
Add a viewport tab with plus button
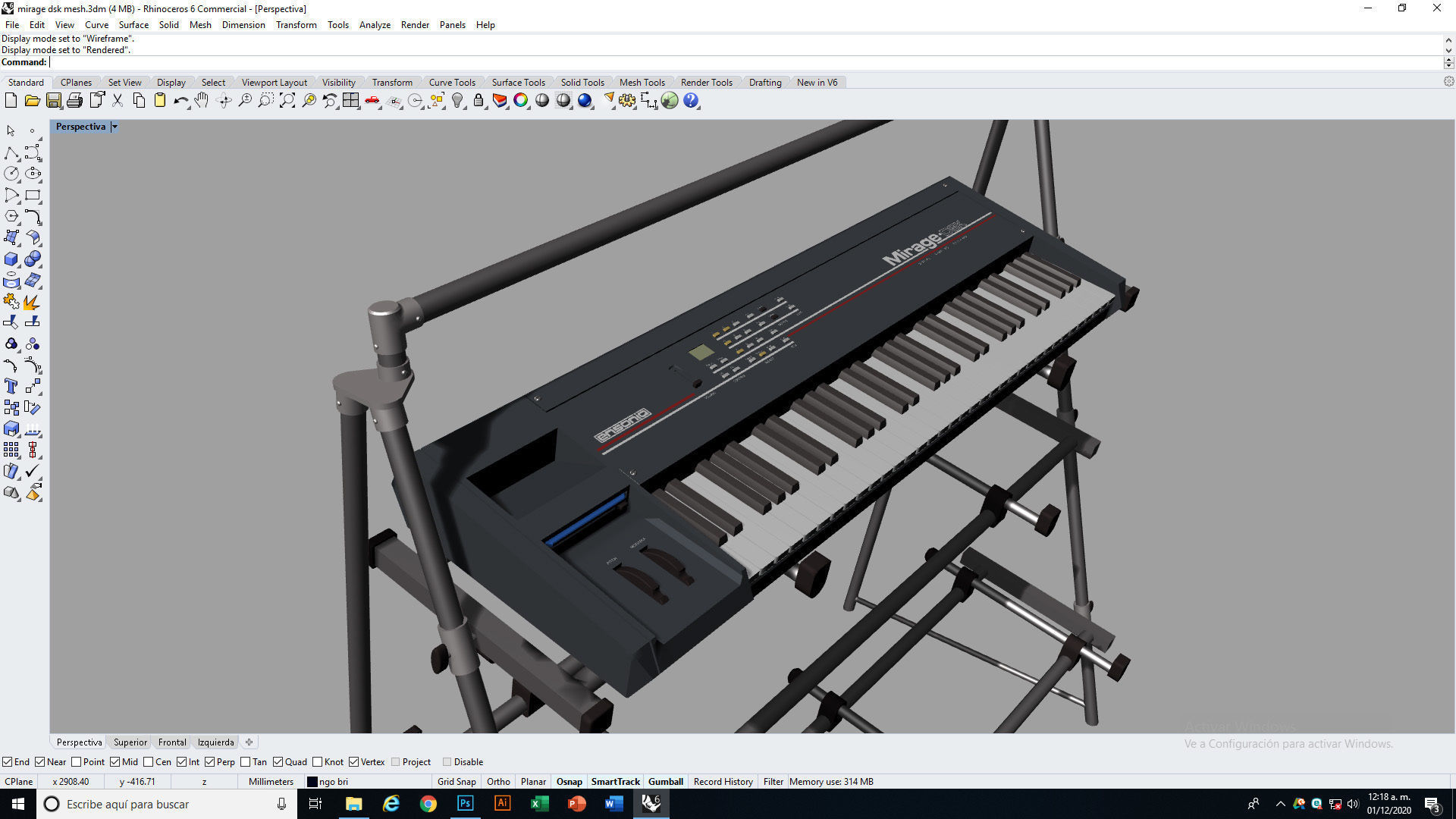click(249, 742)
